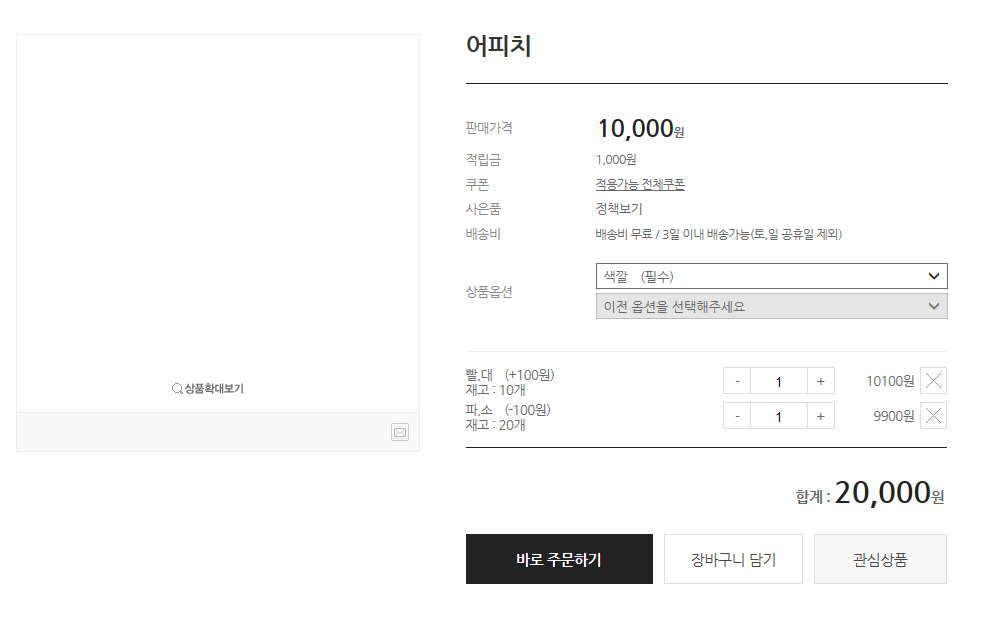
Task: Increase quantity for 파,소 option
Action: 820,416
